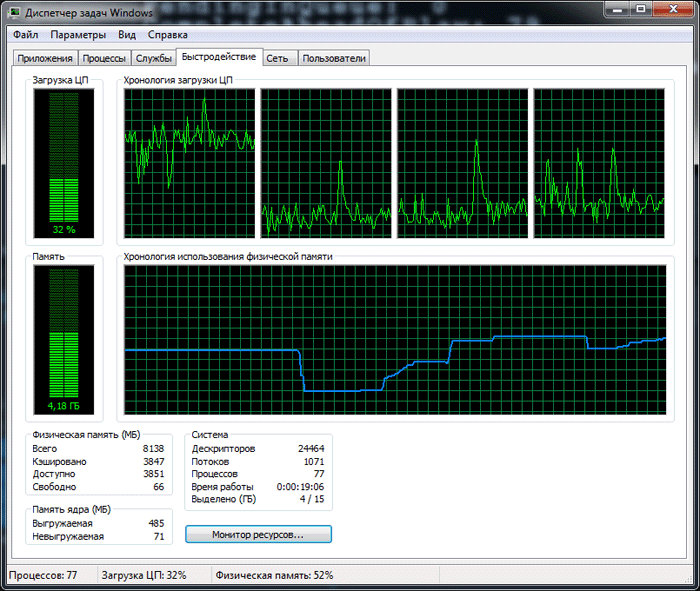Click the memory meter showing 4,18 ГБ
Screen dimensions: 700x591
[64, 340]
